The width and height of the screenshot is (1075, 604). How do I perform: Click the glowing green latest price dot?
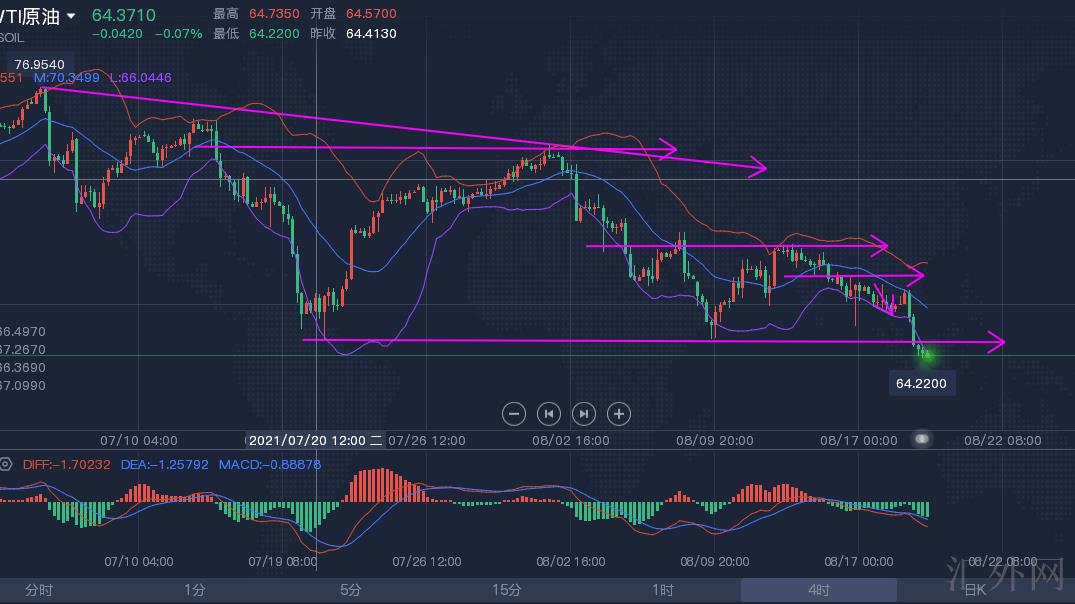(x=927, y=355)
